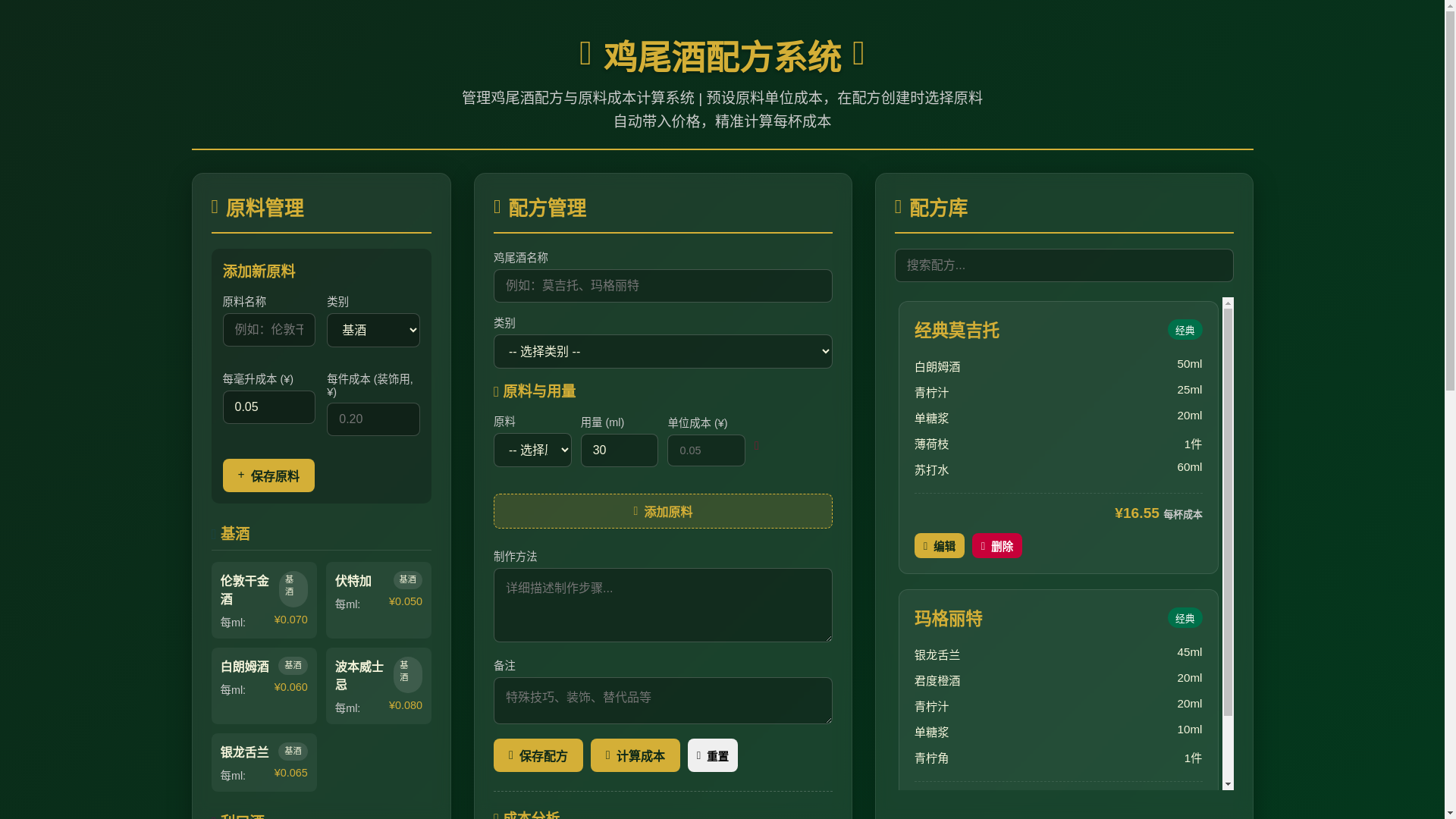Click the 备注 notes textarea

(663, 701)
